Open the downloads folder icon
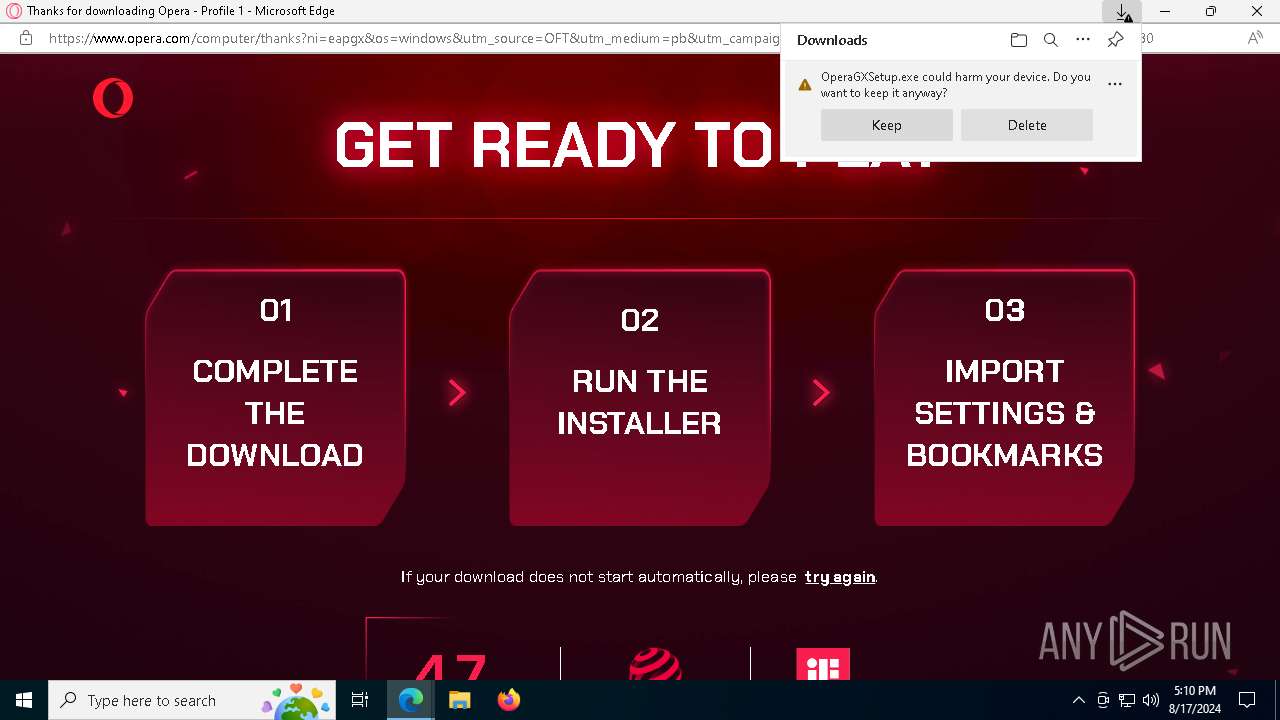This screenshot has height=720, width=1280. point(1018,40)
